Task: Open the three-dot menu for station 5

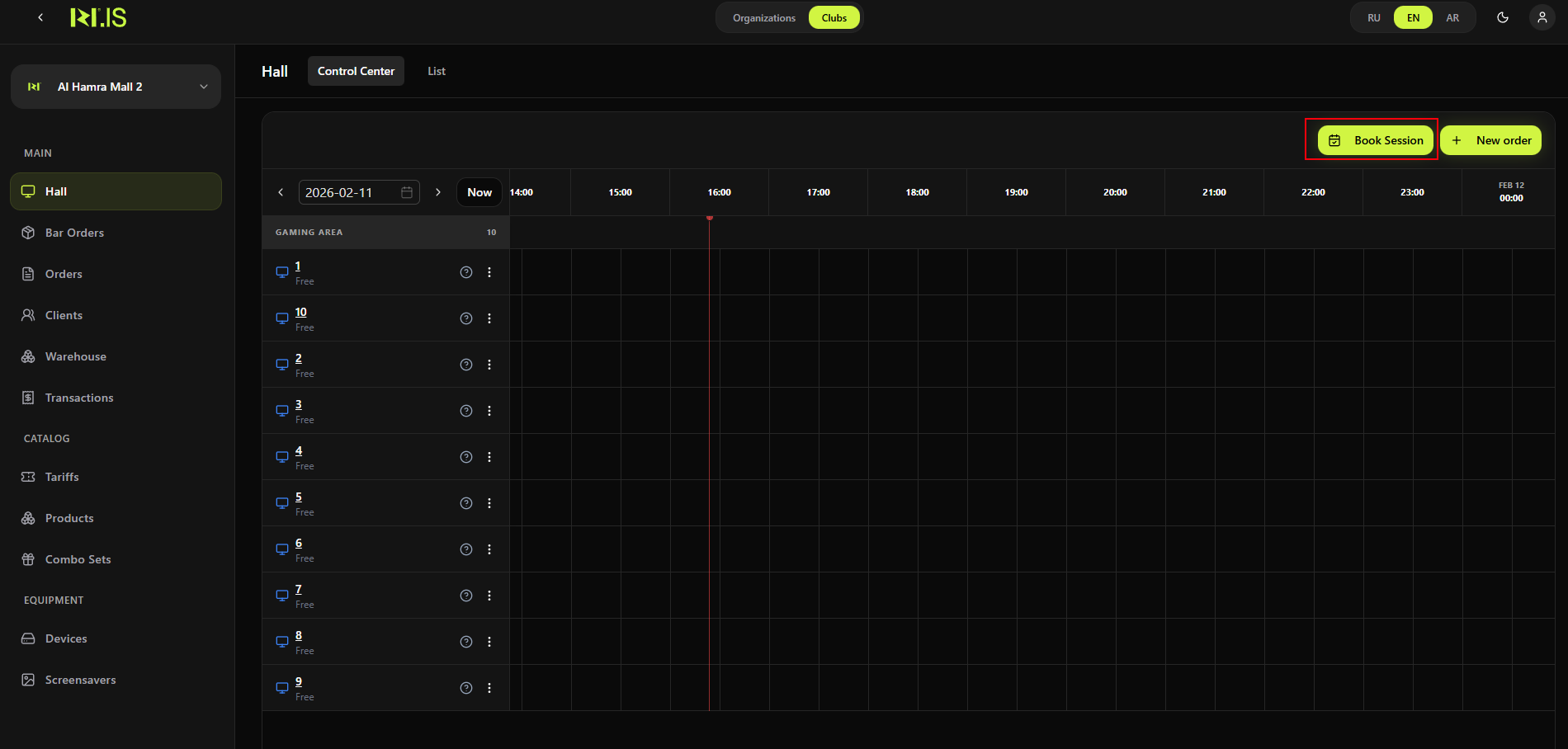Action: tap(489, 503)
